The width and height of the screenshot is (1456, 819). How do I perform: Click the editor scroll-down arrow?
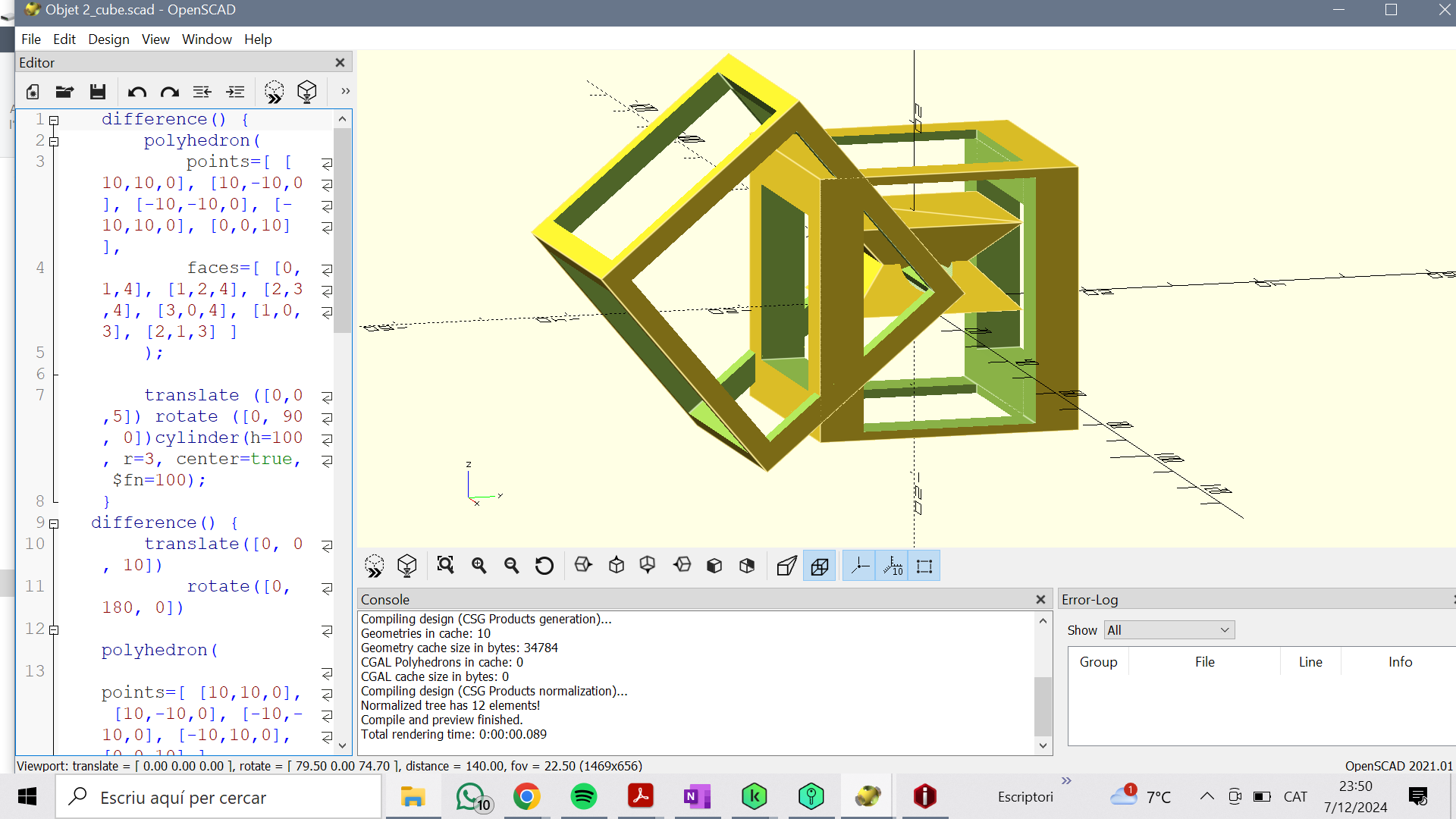[x=342, y=745]
